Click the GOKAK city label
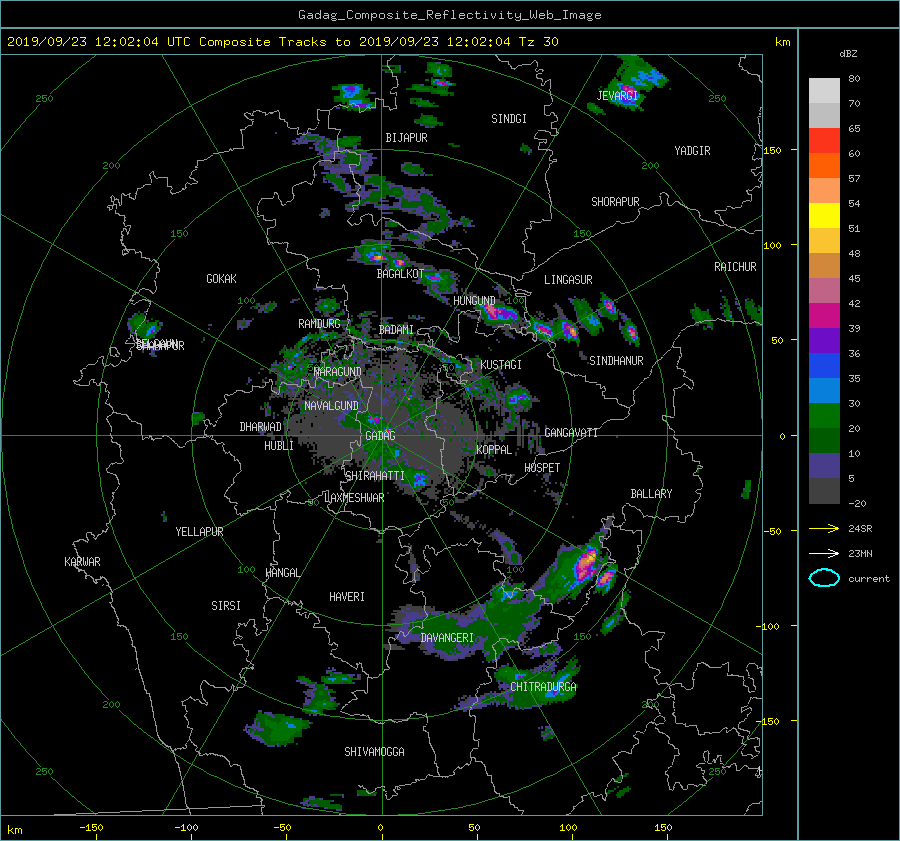Image resolution: width=900 pixels, height=841 pixels. coord(222,279)
